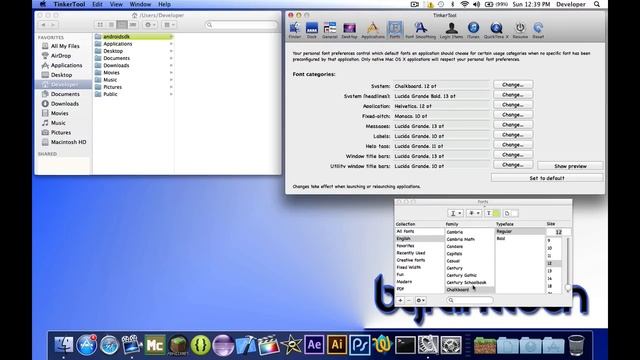Click Show preview button

pyautogui.click(x=570, y=166)
